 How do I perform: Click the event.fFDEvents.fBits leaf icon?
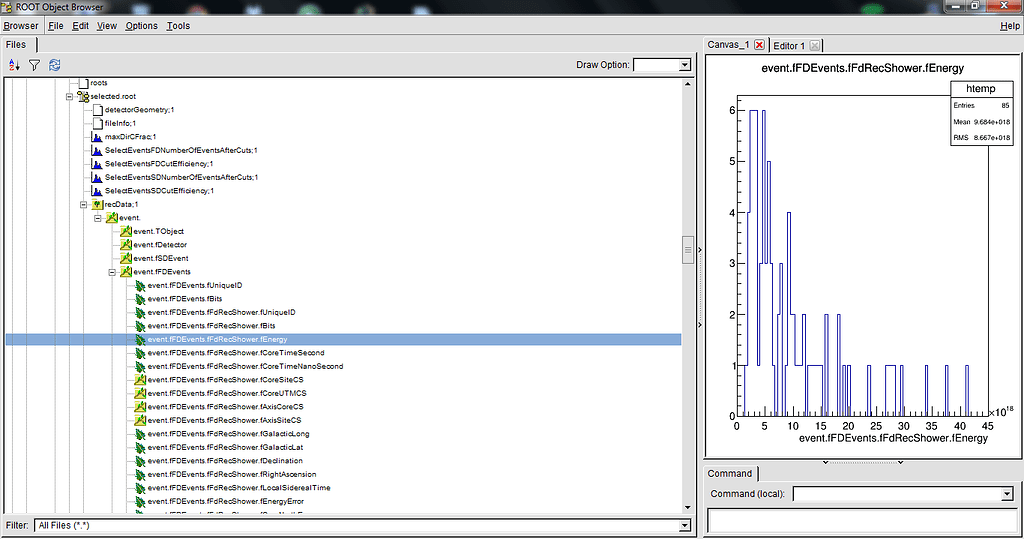140,299
